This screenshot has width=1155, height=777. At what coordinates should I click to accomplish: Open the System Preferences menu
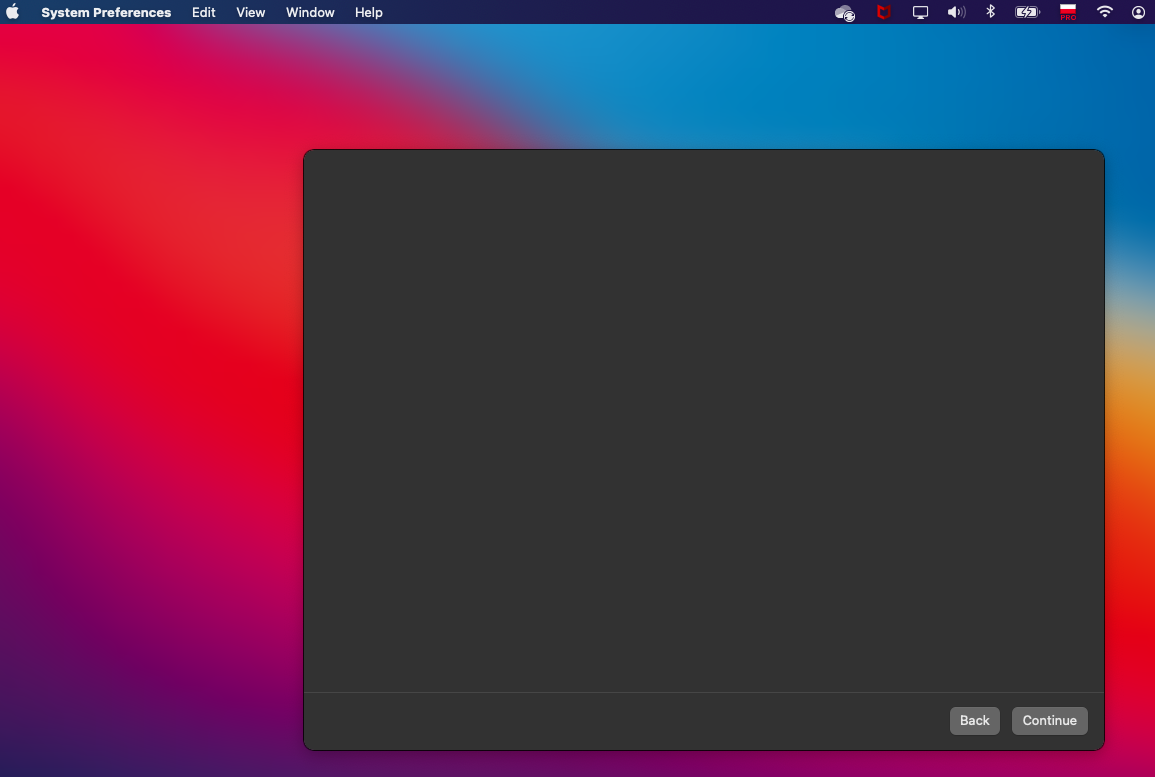pyautogui.click(x=105, y=12)
